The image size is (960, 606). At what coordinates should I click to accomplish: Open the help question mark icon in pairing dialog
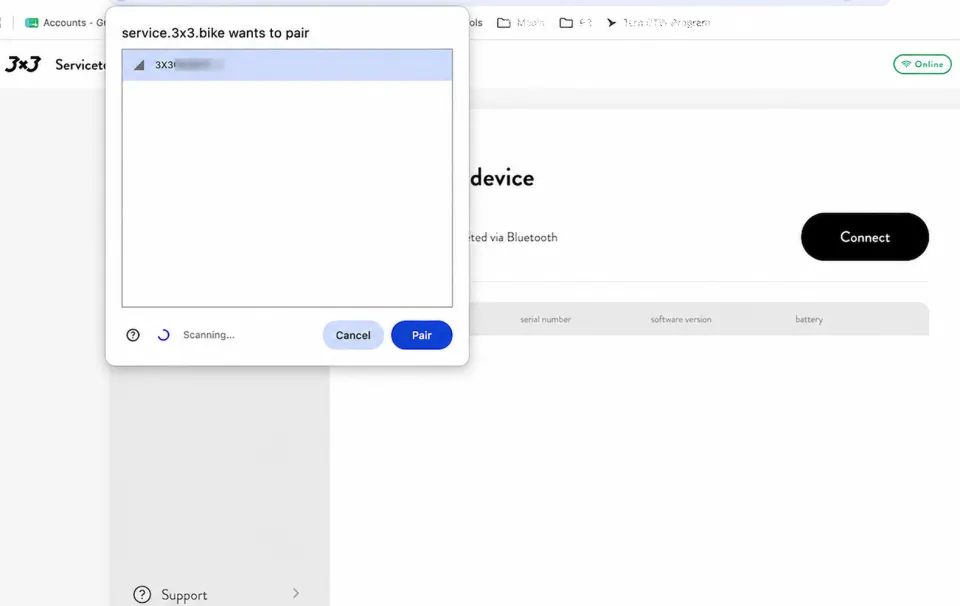click(133, 335)
